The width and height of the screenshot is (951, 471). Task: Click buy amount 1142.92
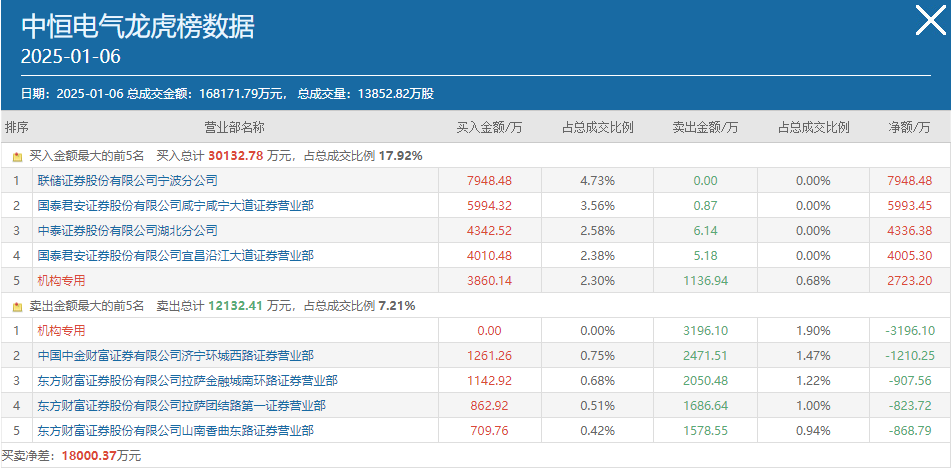pos(489,381)
